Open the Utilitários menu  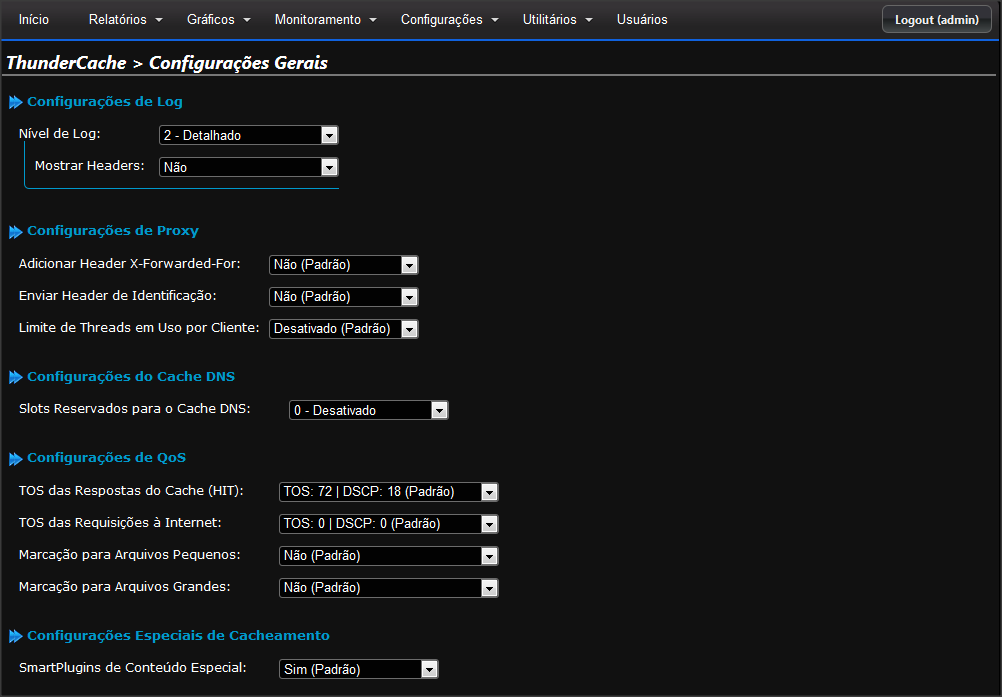[557, 20]
